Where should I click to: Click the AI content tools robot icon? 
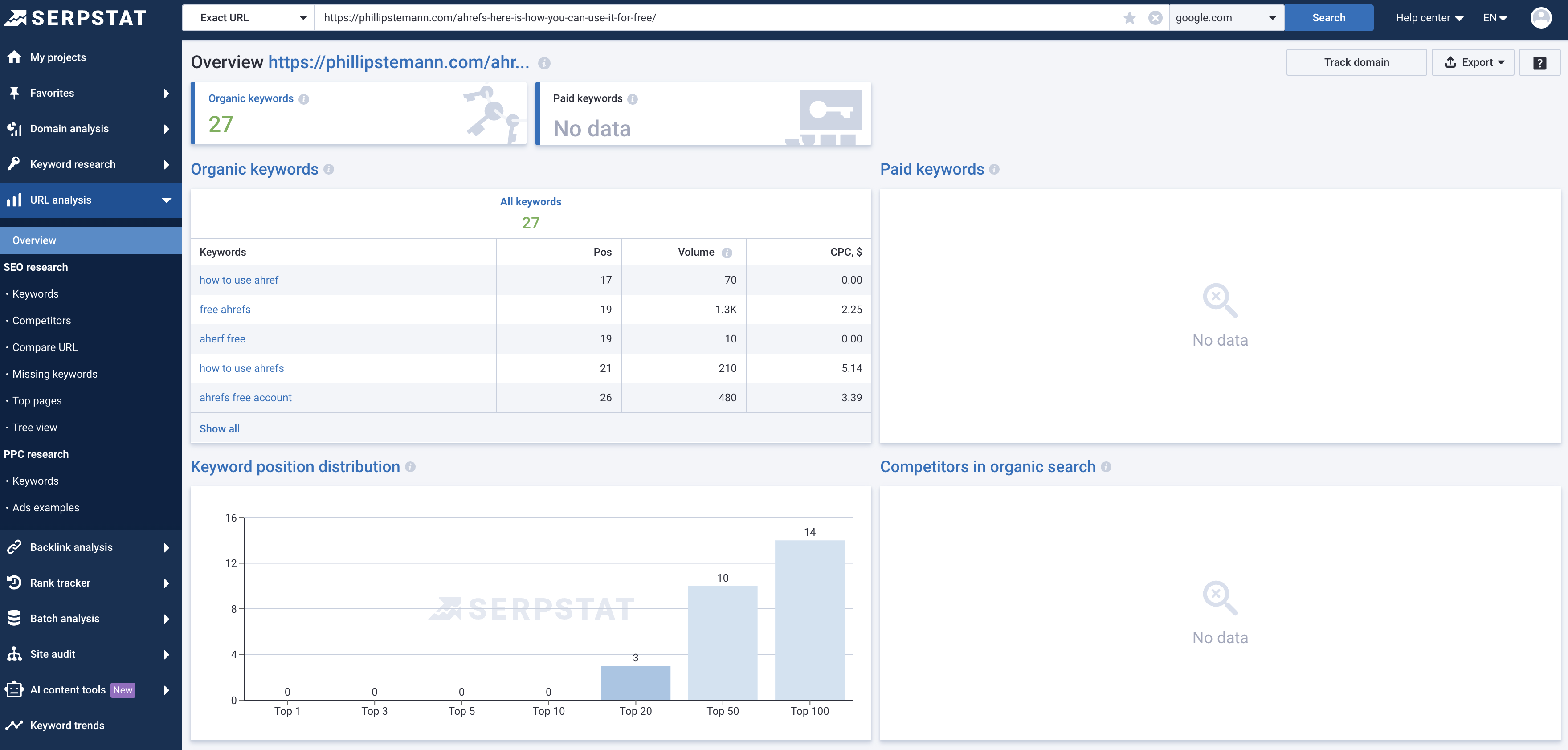point(14,689)
